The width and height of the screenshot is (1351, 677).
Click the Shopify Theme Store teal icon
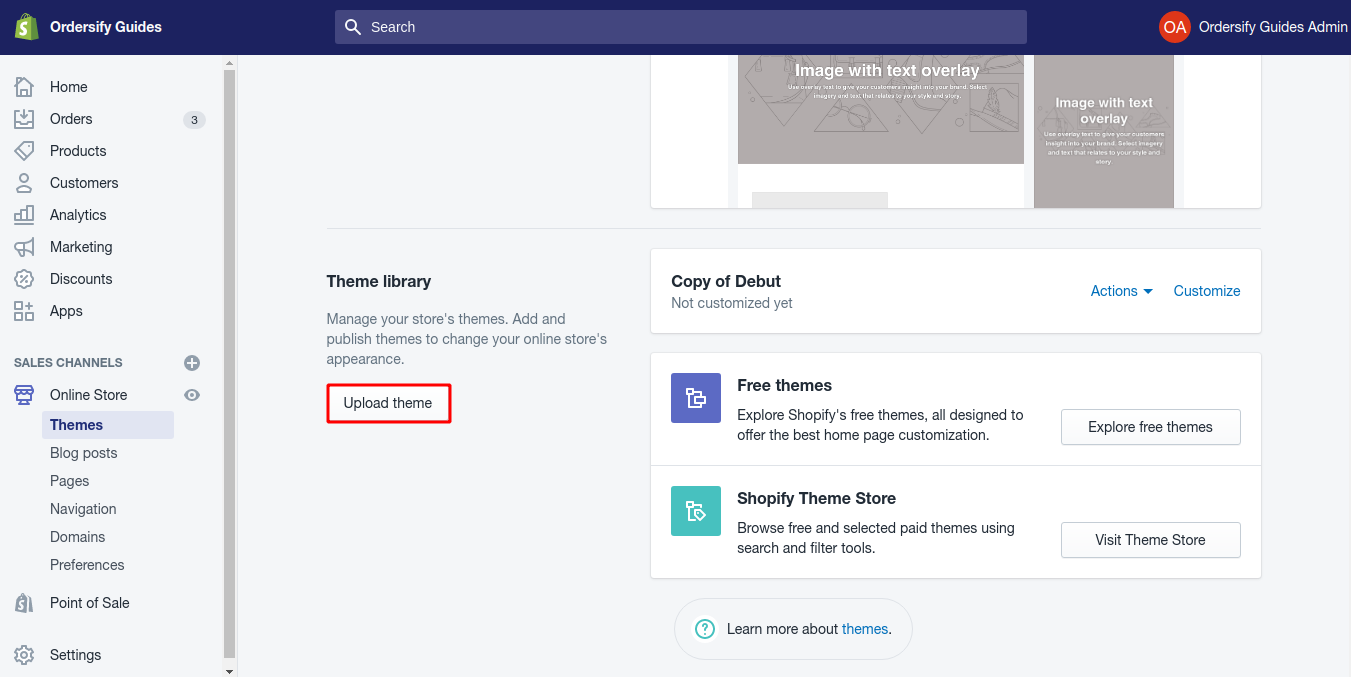coord(696,511)
